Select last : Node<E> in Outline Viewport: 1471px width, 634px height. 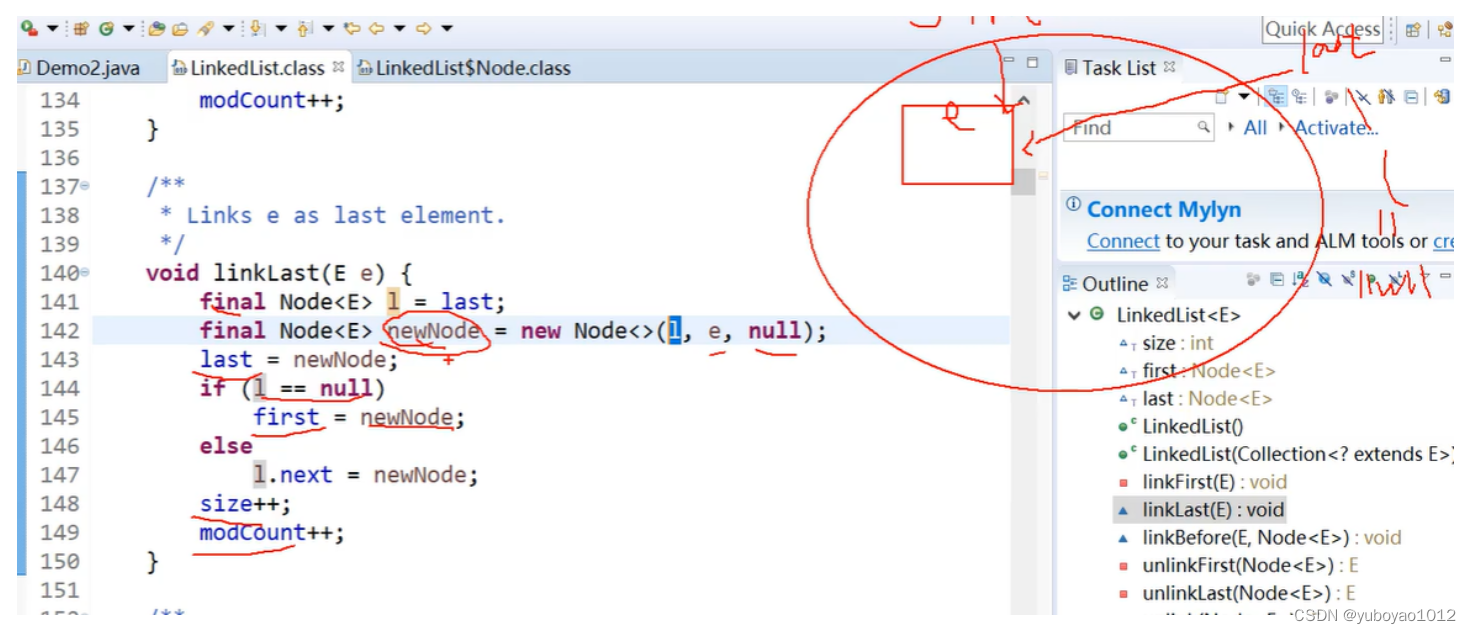click(1194, 399)
